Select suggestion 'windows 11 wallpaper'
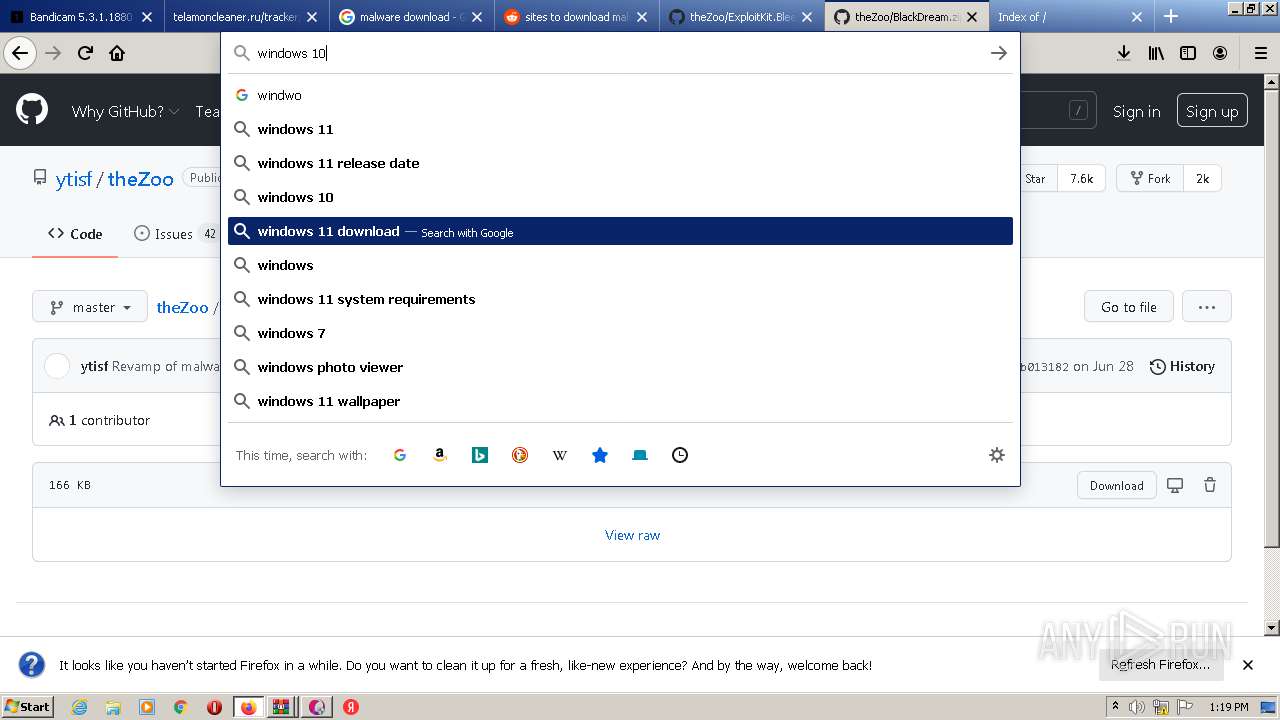Viewport: 1280px width, 720px height. pos(620,401)
